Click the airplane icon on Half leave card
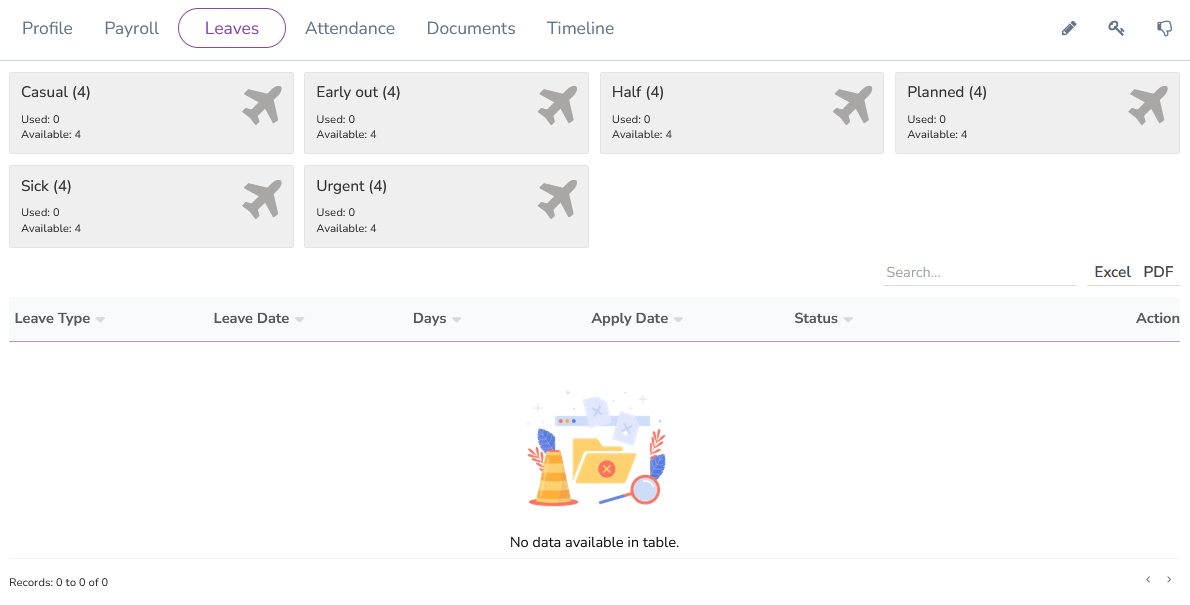Viewport: 1190px width, 605px height. pyautogui.click(x=853, y=104)
